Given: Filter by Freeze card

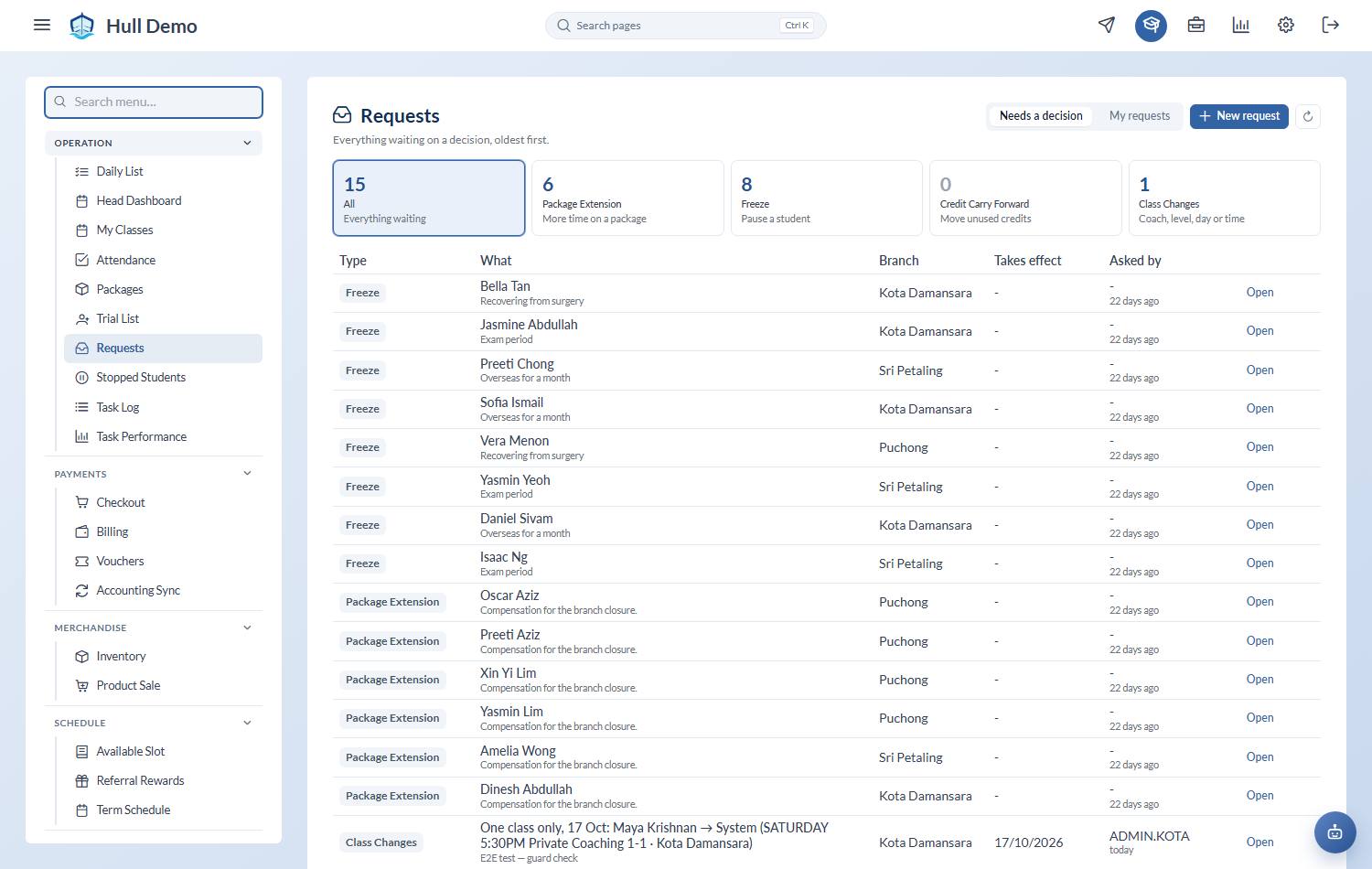Looking at the screenshot, I should click(x=827, y=198).
